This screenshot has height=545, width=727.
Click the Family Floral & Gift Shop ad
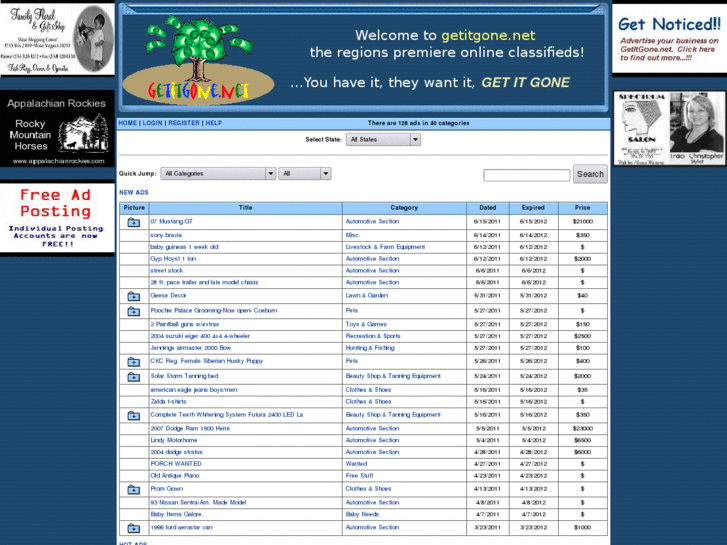click(57, 39)
